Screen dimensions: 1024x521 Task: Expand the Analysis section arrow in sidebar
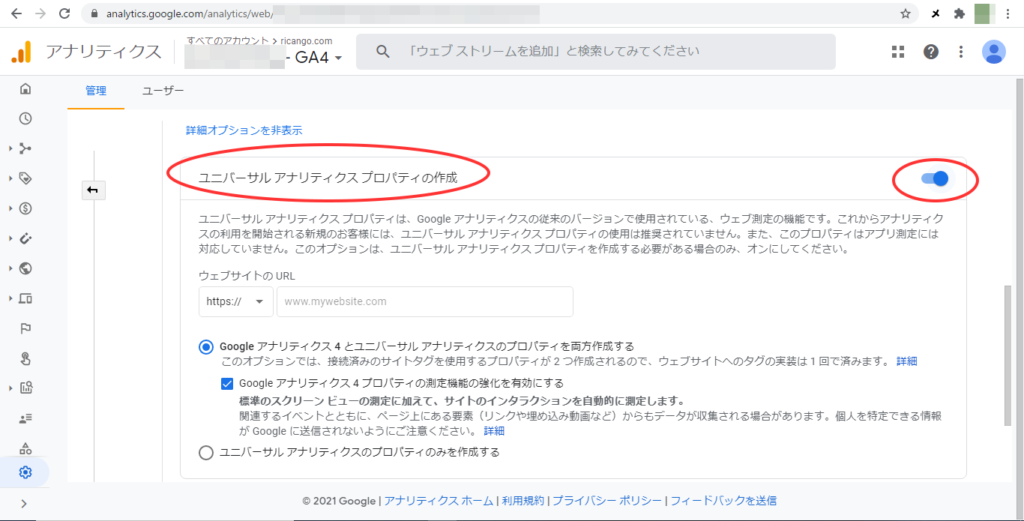point(11,388)
